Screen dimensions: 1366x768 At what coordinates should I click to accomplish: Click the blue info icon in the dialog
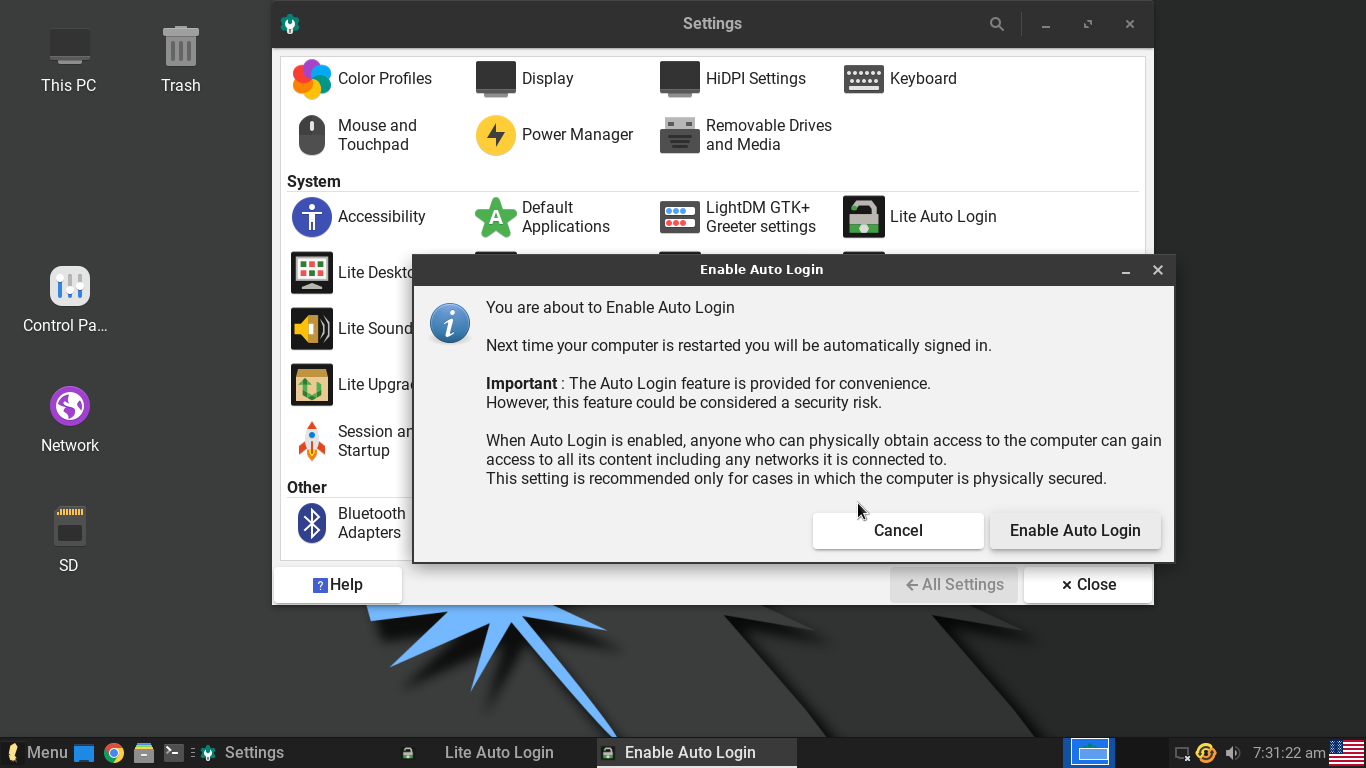tap(450, 323)
